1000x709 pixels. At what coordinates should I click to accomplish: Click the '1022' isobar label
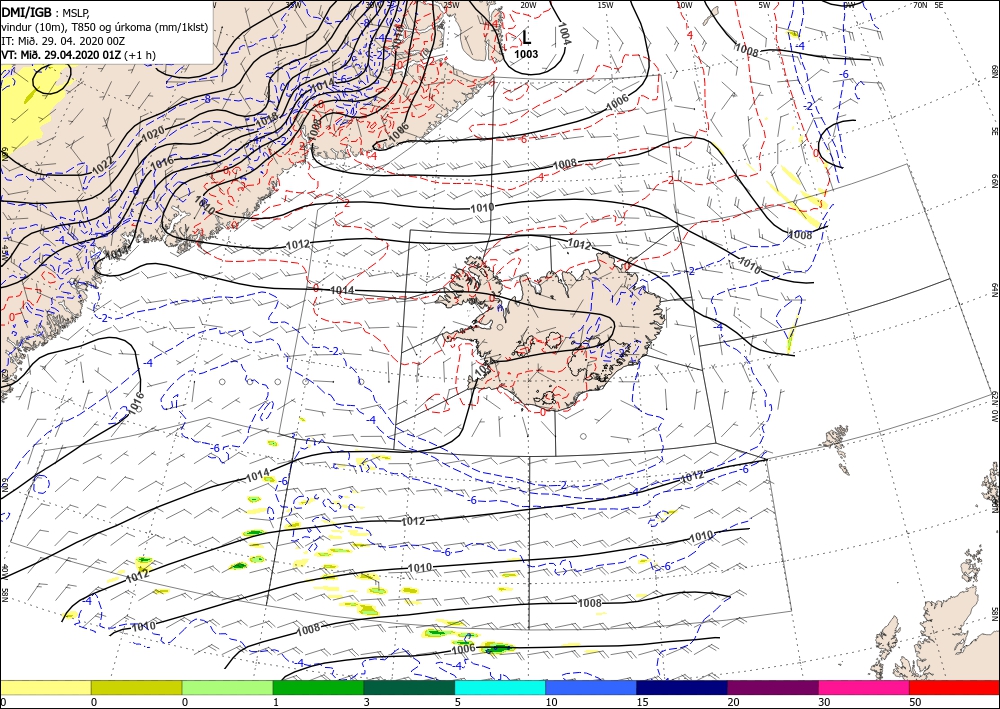click(102, 165)
